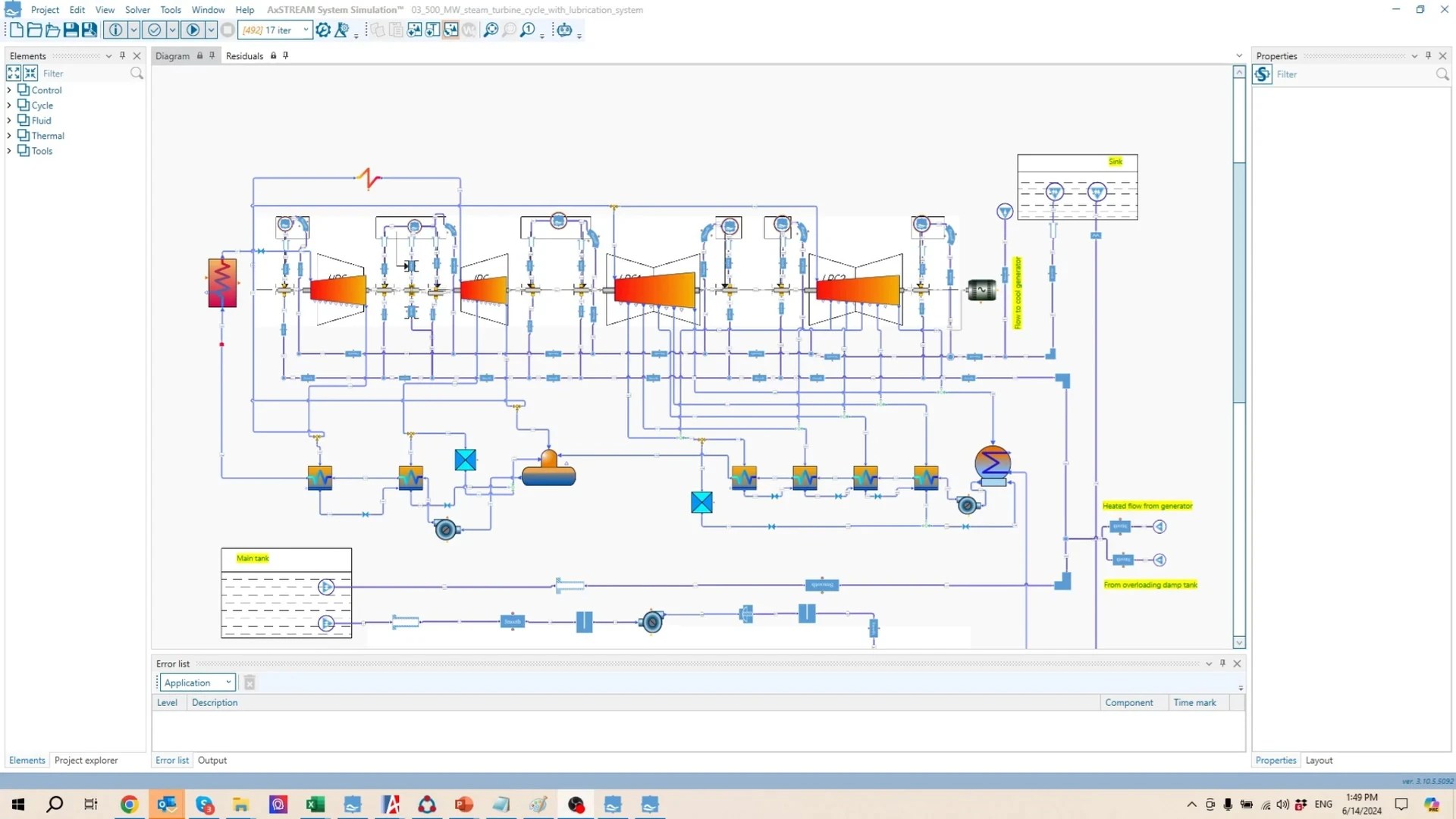Click the Save As icon in toolbar
Screen dimensions: 1456x819
(89, 30)
